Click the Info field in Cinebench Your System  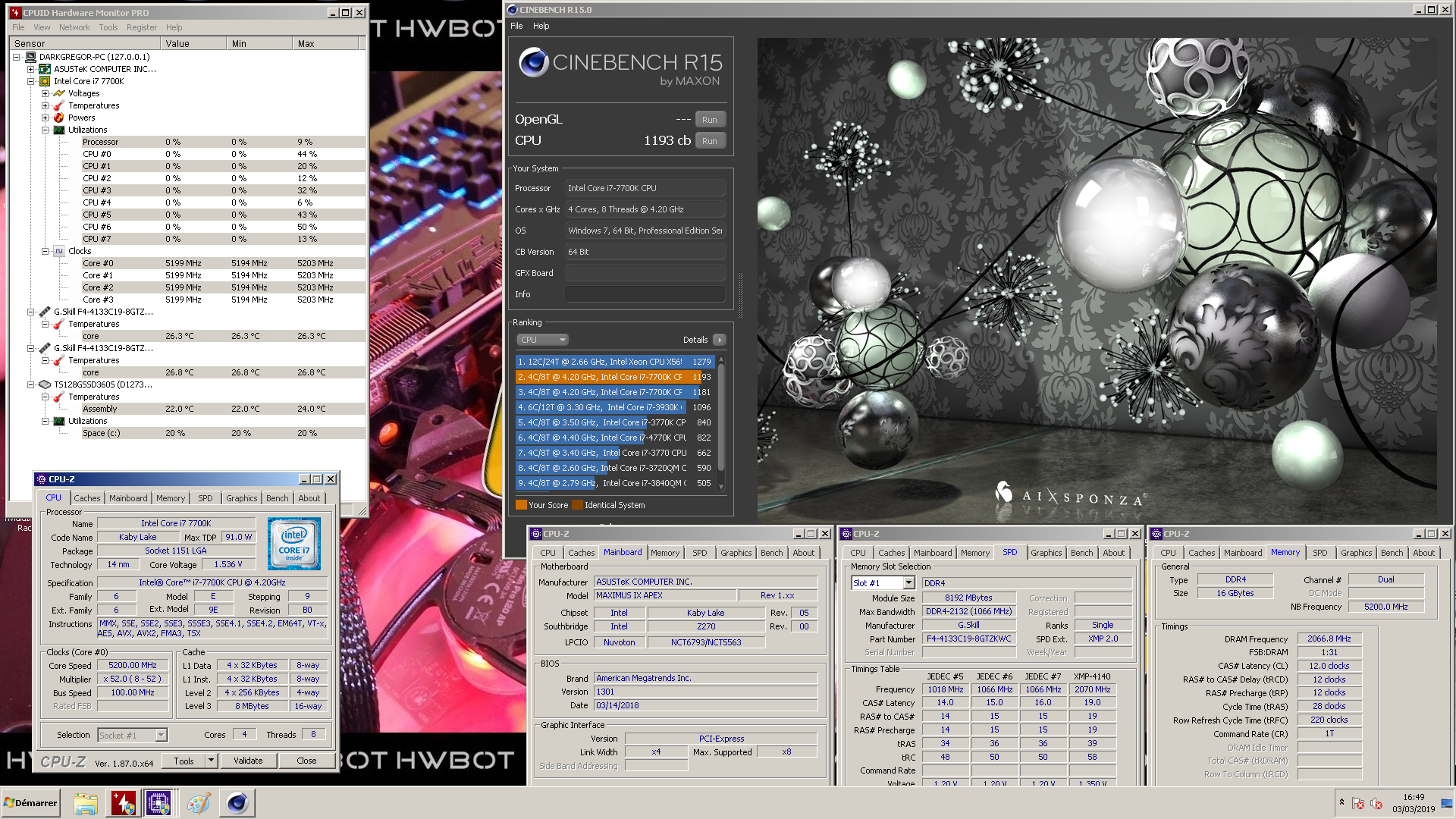[645, 294]
